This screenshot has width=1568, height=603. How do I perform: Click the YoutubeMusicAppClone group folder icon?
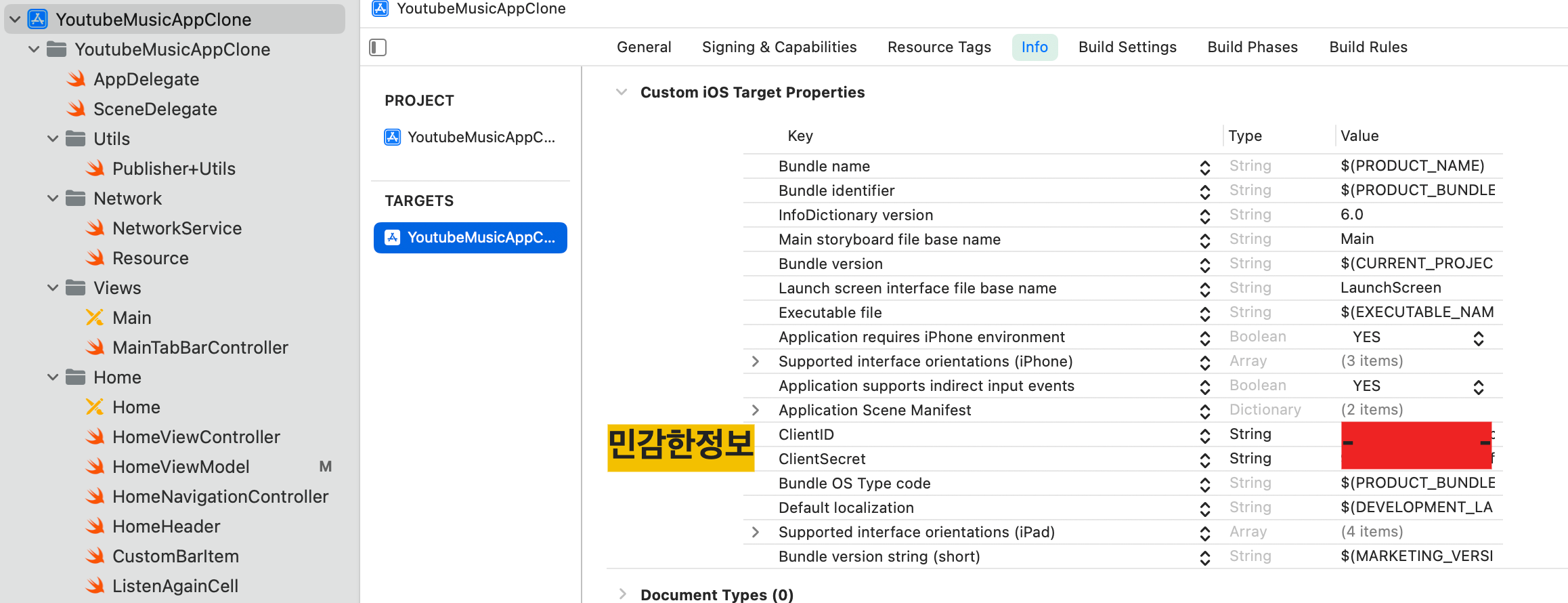coord(57,49)
